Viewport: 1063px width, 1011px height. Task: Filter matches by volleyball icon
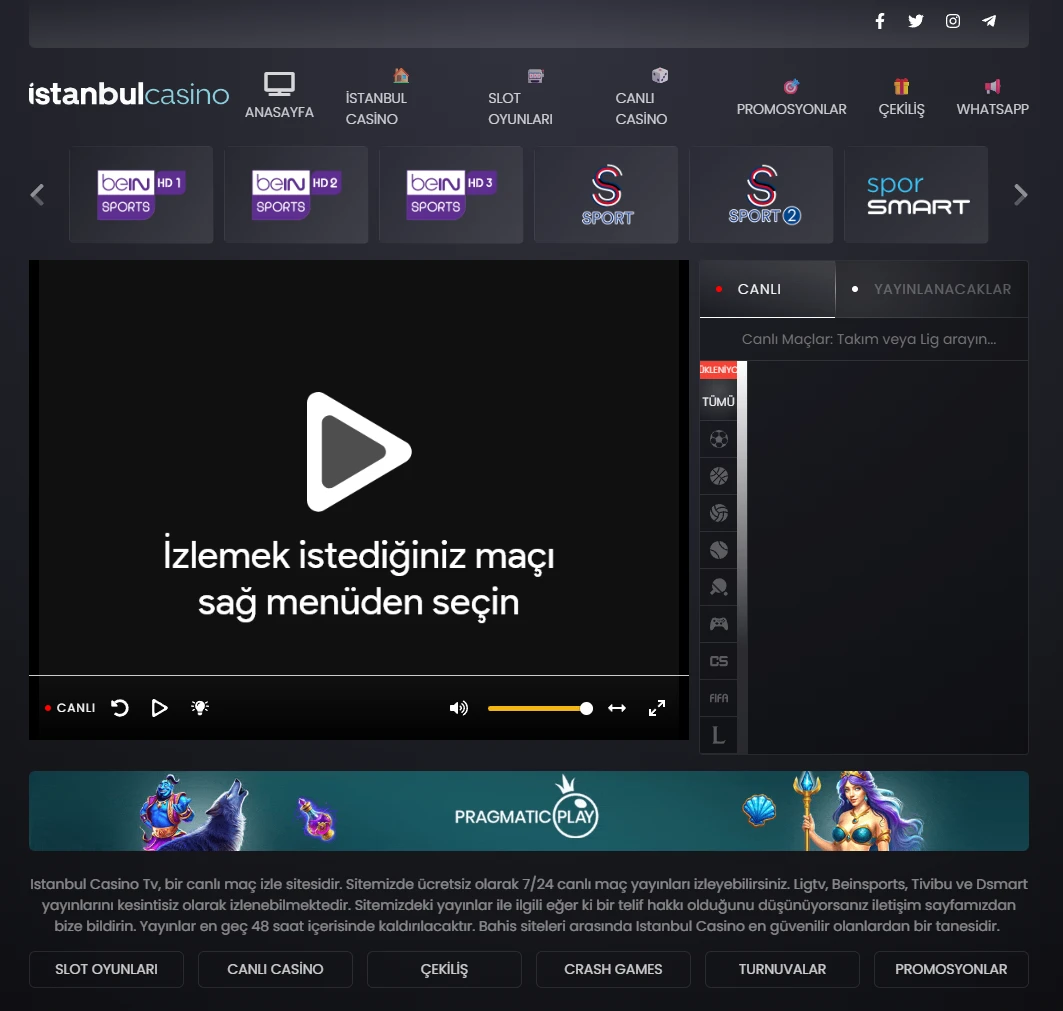click(x=719, y=513)
